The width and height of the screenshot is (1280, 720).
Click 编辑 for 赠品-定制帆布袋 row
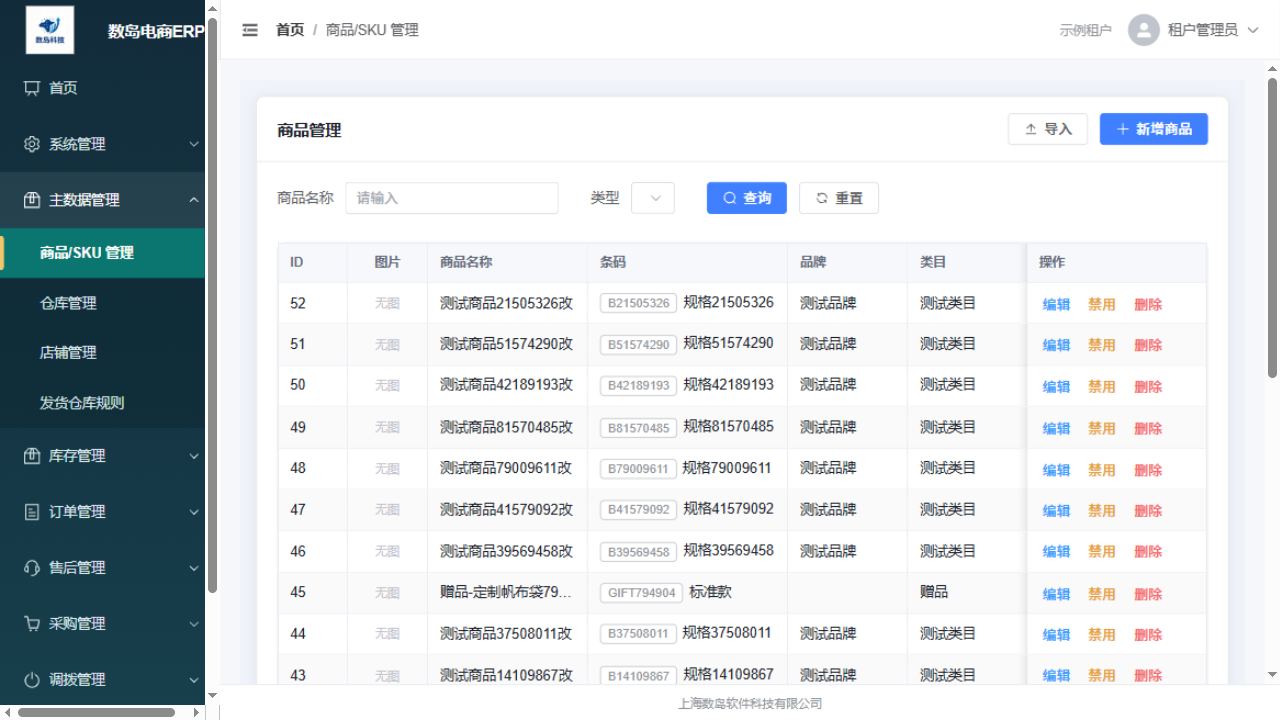coord(1056,594)
